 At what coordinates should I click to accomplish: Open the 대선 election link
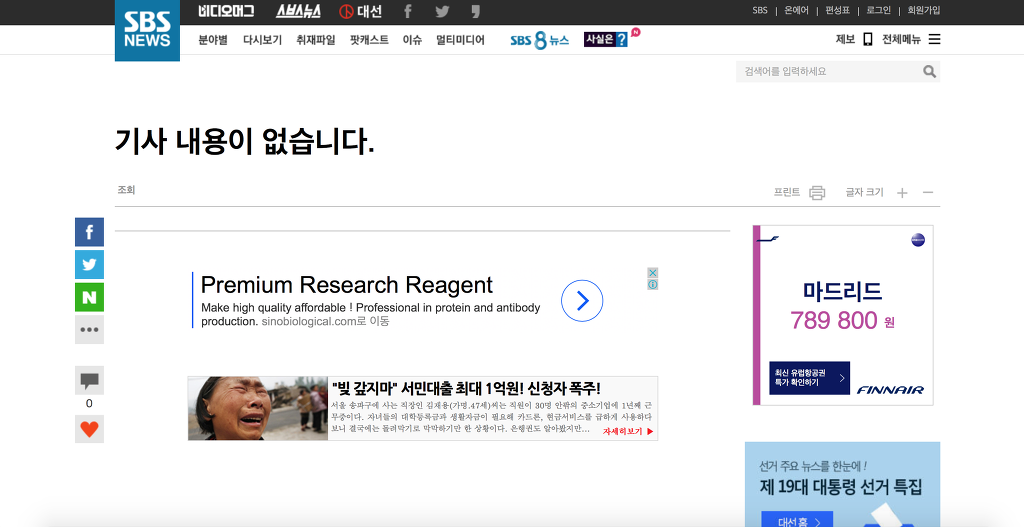pyautogui.click(x=360, y=11)
